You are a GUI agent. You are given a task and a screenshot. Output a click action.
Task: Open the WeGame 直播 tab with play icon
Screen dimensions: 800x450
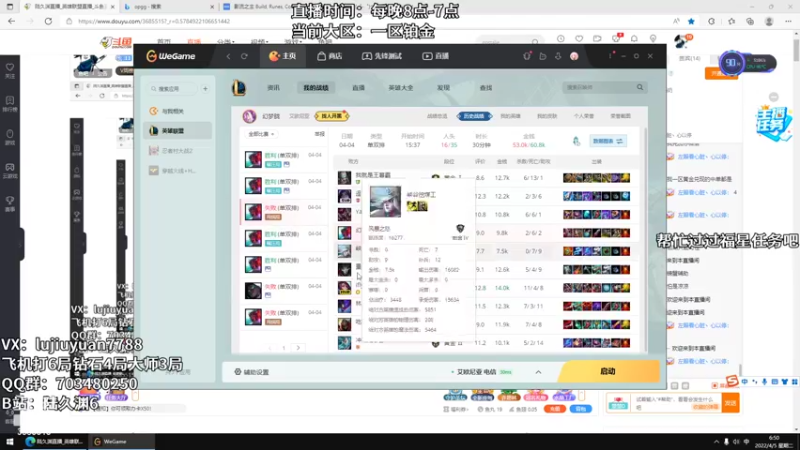click(435, 56)
